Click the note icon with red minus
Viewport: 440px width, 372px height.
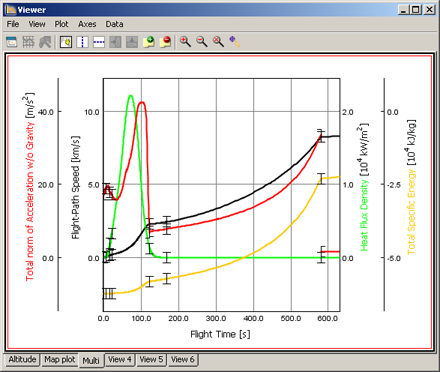pyautogui.click(x=165, y=42)
